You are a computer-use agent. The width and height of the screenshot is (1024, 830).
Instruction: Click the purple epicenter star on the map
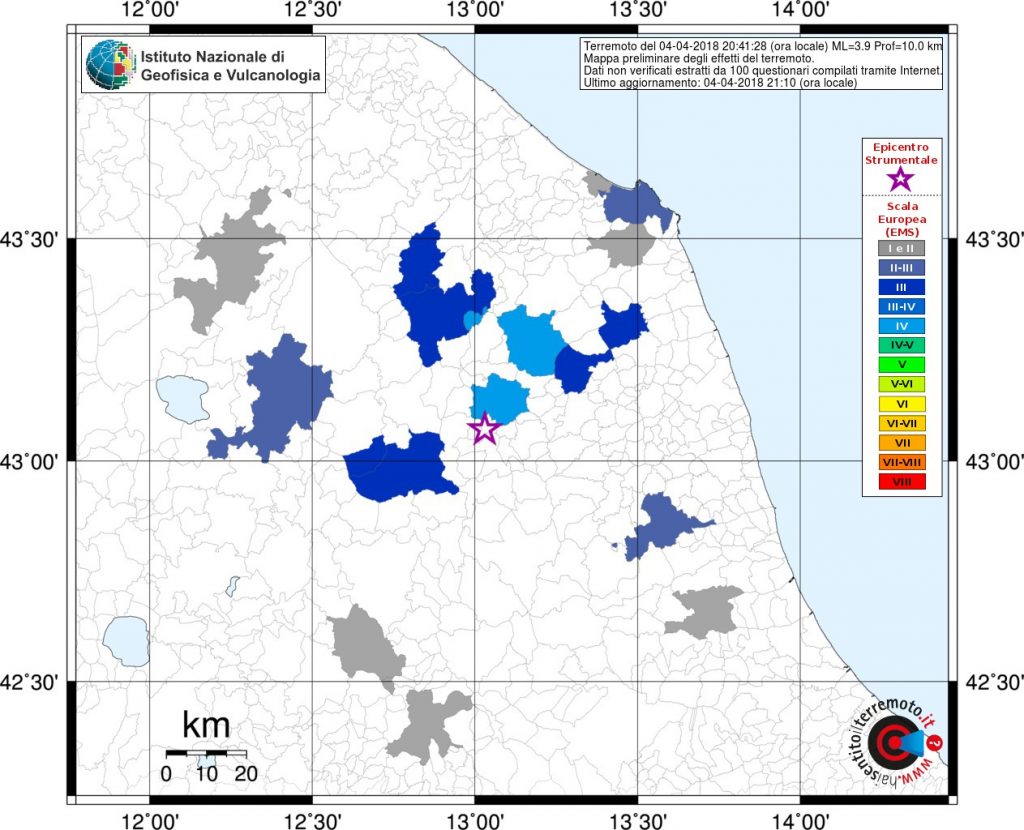[x=485, y=428]
